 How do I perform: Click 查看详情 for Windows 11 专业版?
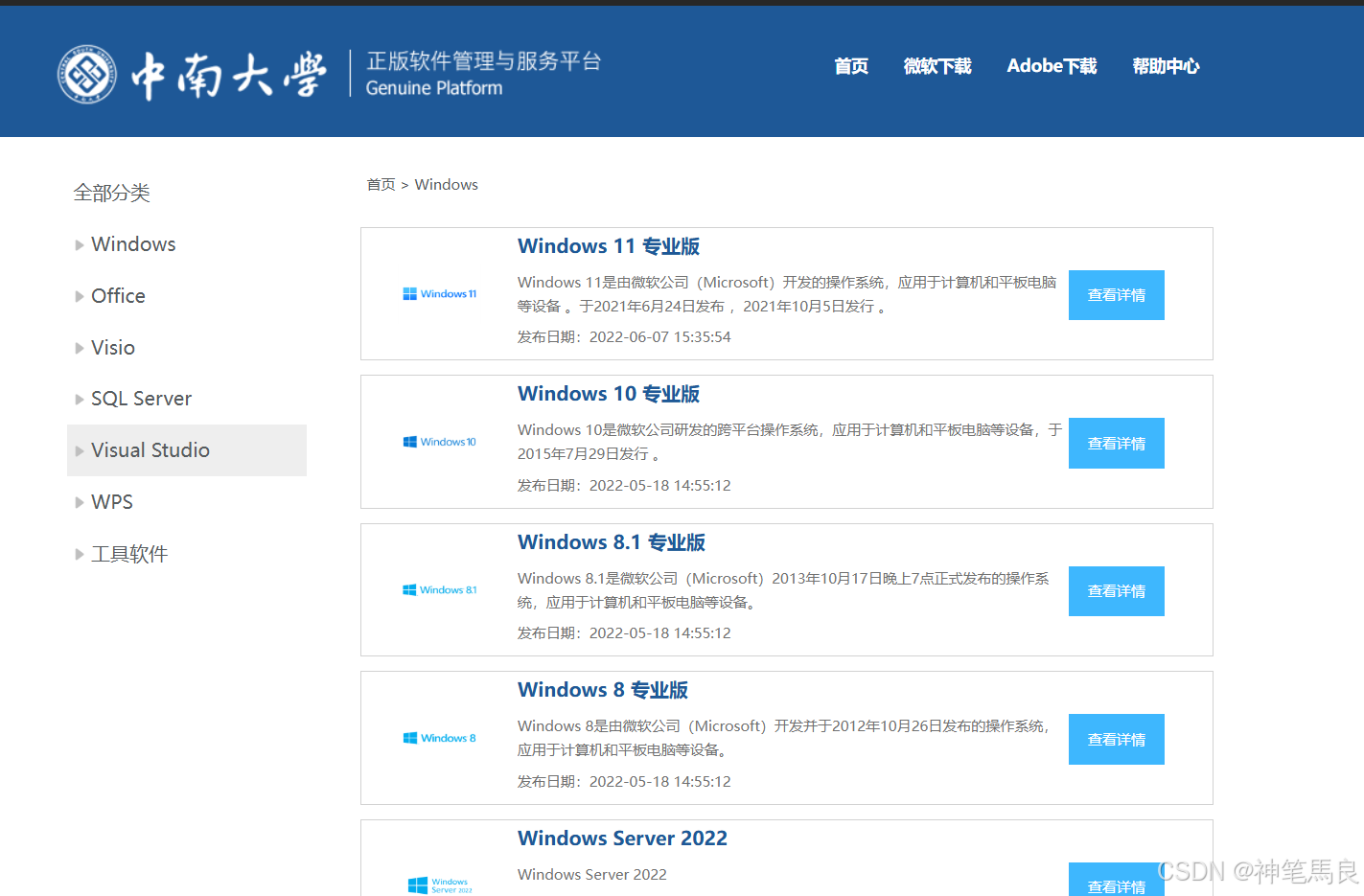(x=1117, y=295)
